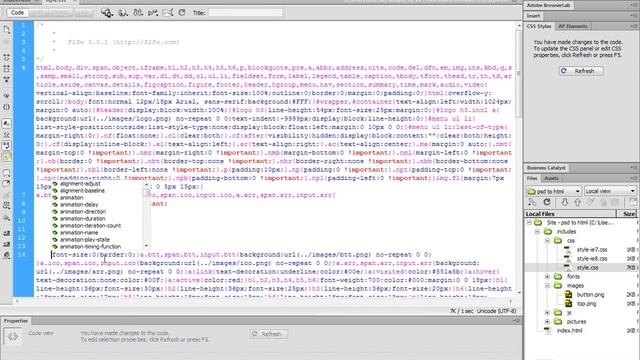This screenshot has width=640, height=360.
Task: Click the Select Parent Tag icon
Action: [x=7, y=96]
